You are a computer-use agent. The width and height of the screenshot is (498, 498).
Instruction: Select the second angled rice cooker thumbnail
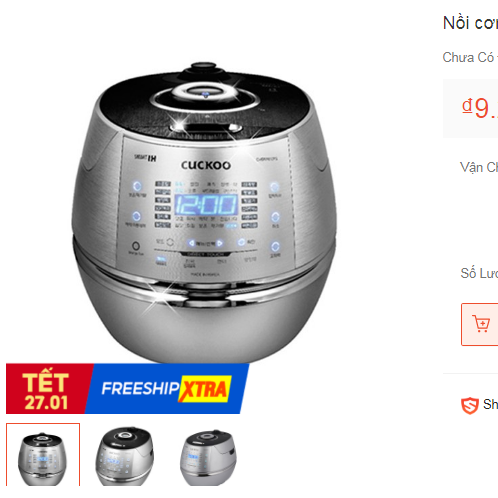125,455
